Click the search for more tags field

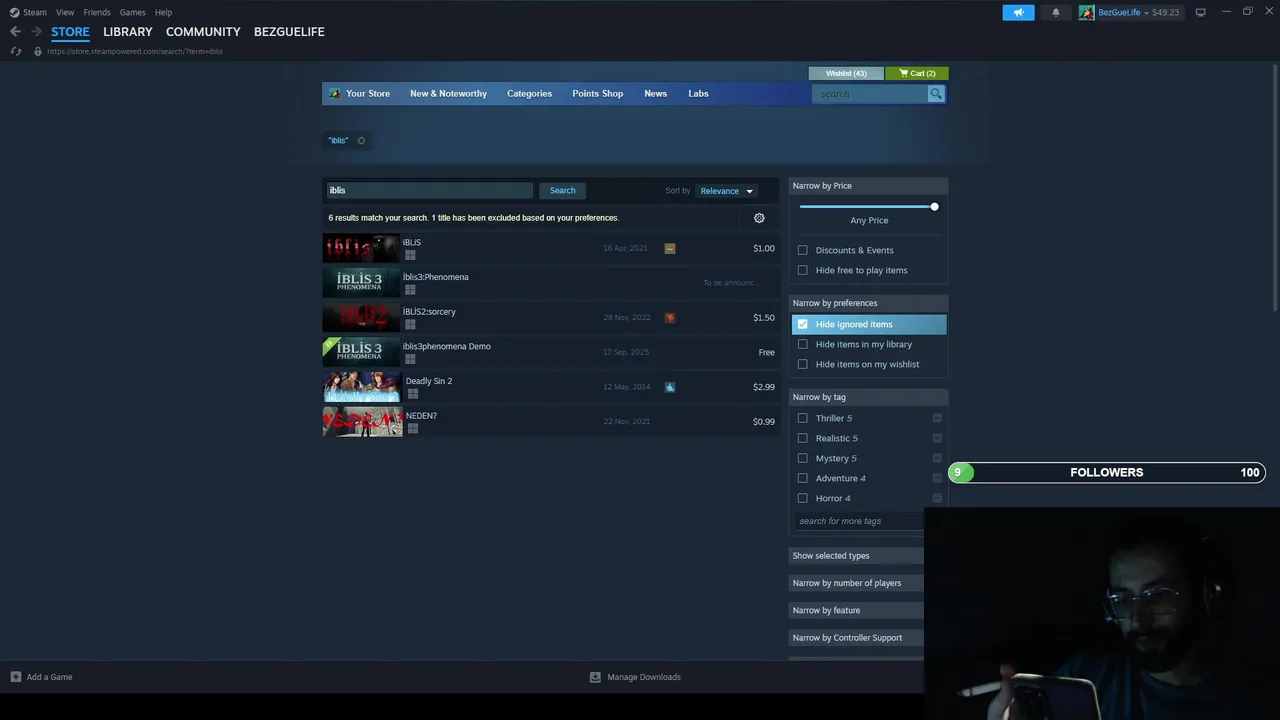[x=859, y=521]
